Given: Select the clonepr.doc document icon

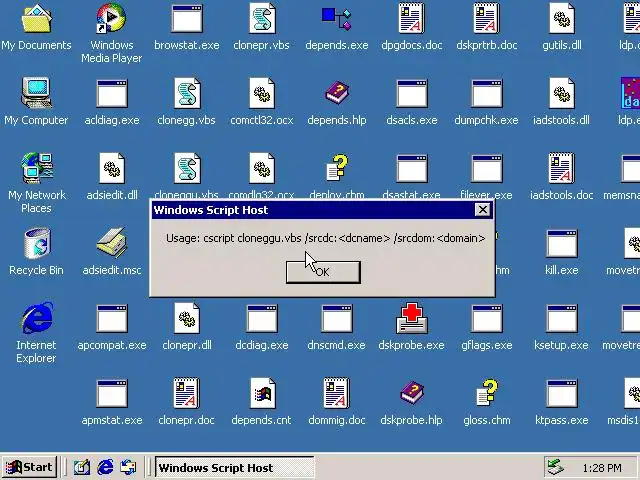Looking at the screenshot, I should click(x=187, y=394).
